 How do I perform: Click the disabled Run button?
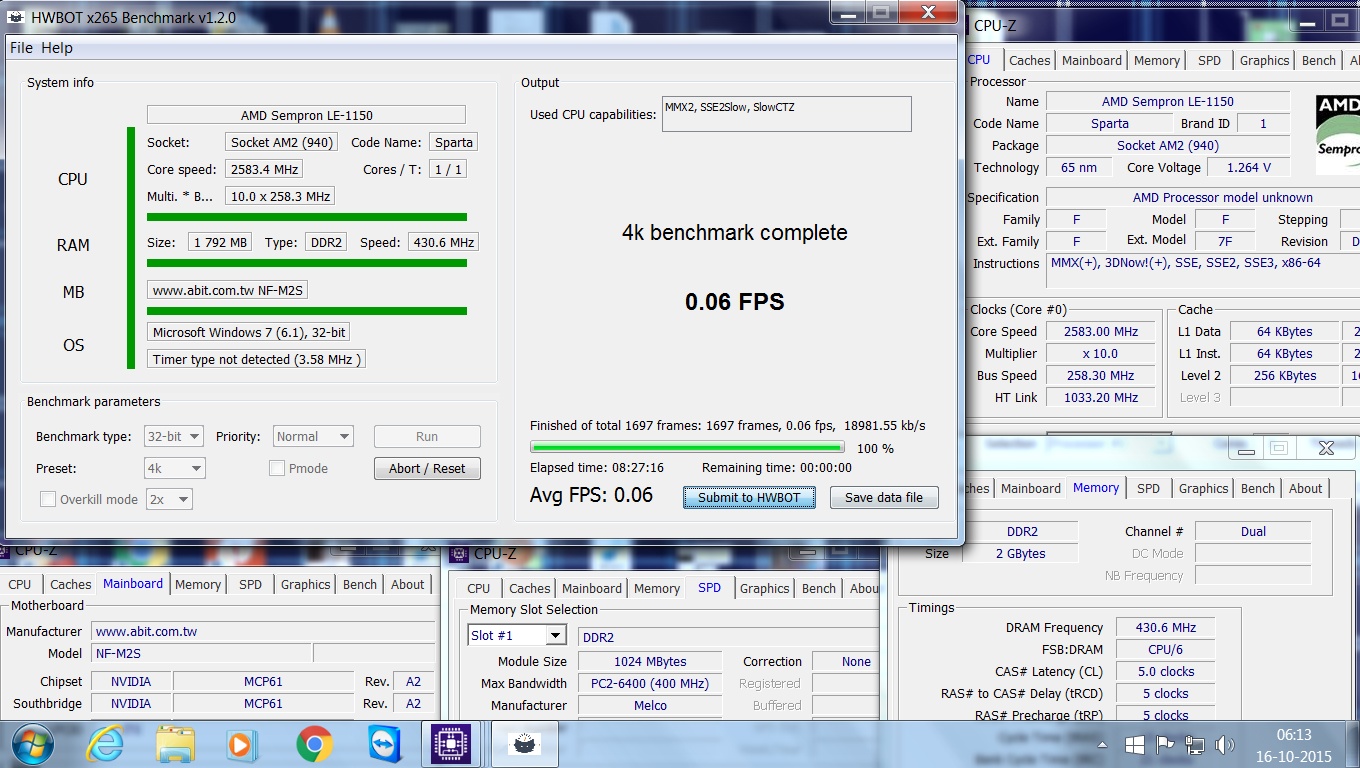427,436
